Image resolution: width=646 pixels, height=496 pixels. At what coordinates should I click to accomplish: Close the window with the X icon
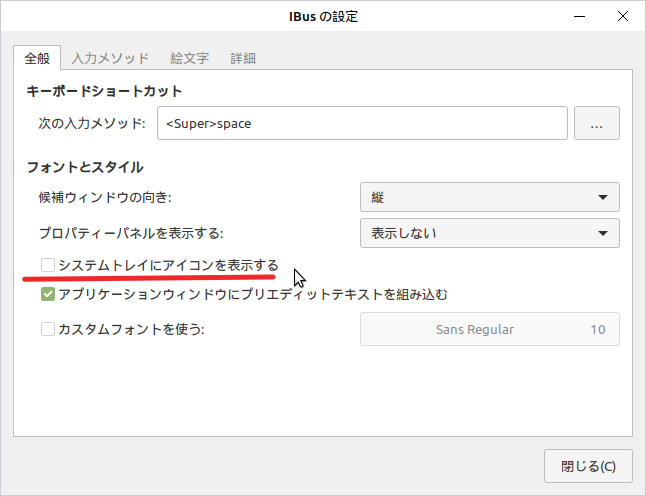click(x=623, y=16)
